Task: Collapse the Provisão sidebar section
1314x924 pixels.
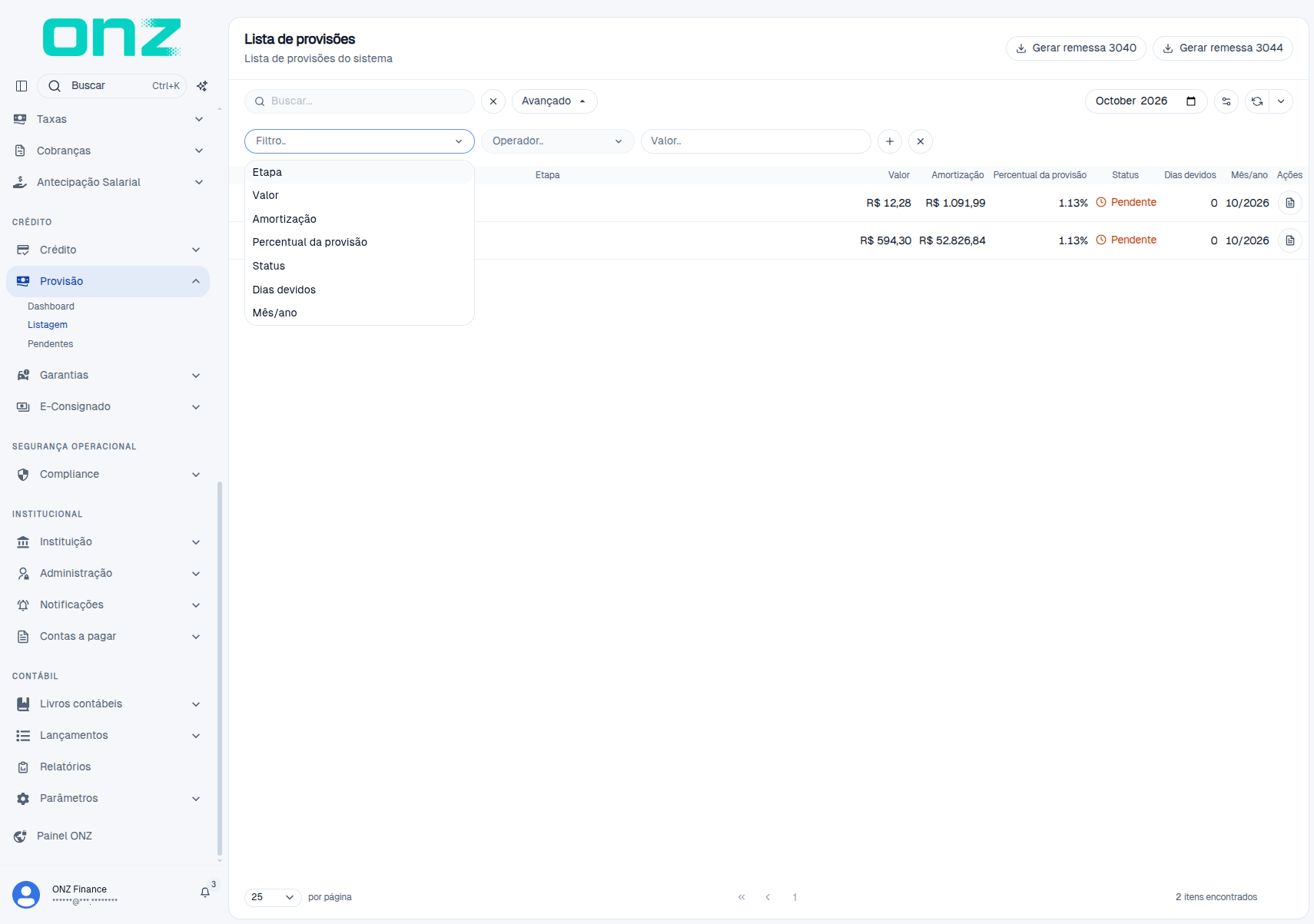Action: pos(108,281)
